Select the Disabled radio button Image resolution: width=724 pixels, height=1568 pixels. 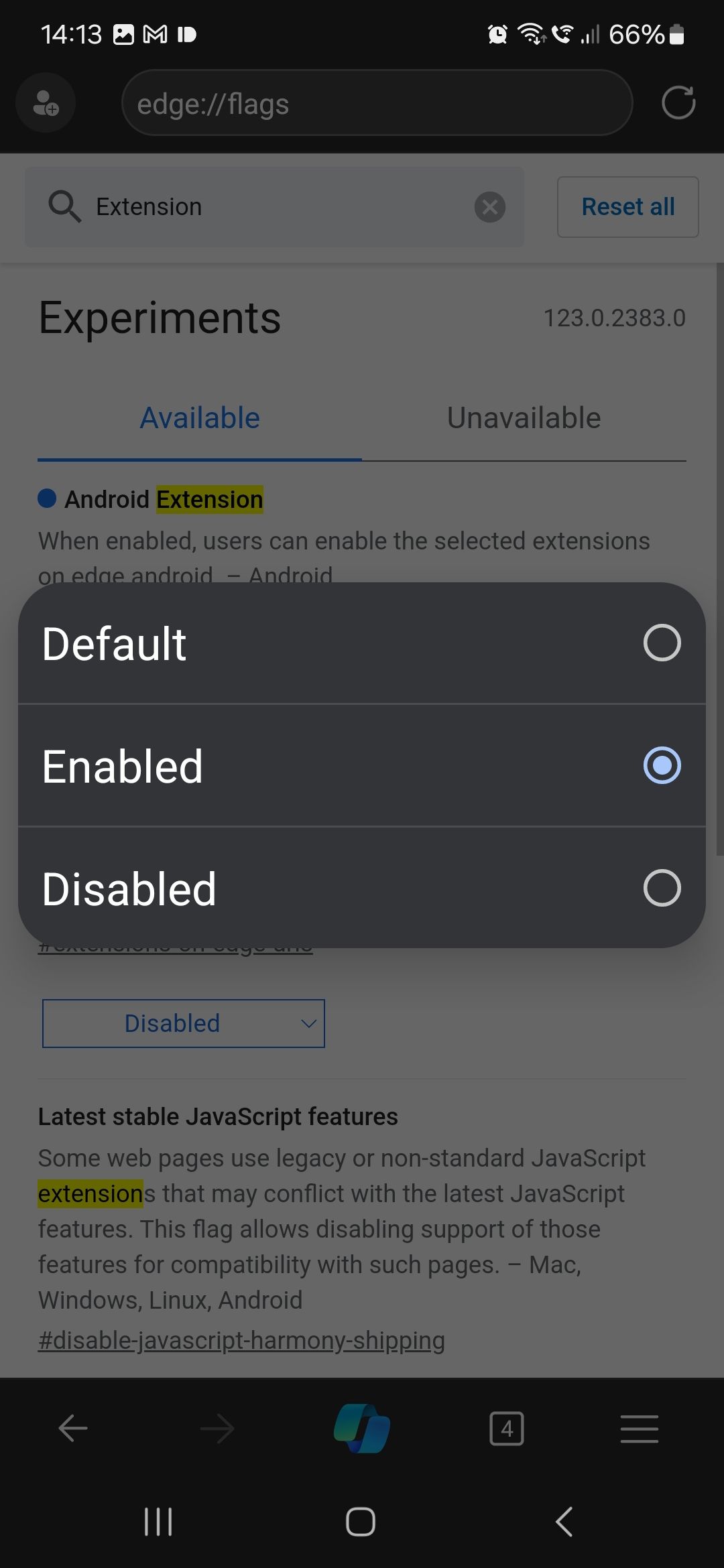click(662, 889)
